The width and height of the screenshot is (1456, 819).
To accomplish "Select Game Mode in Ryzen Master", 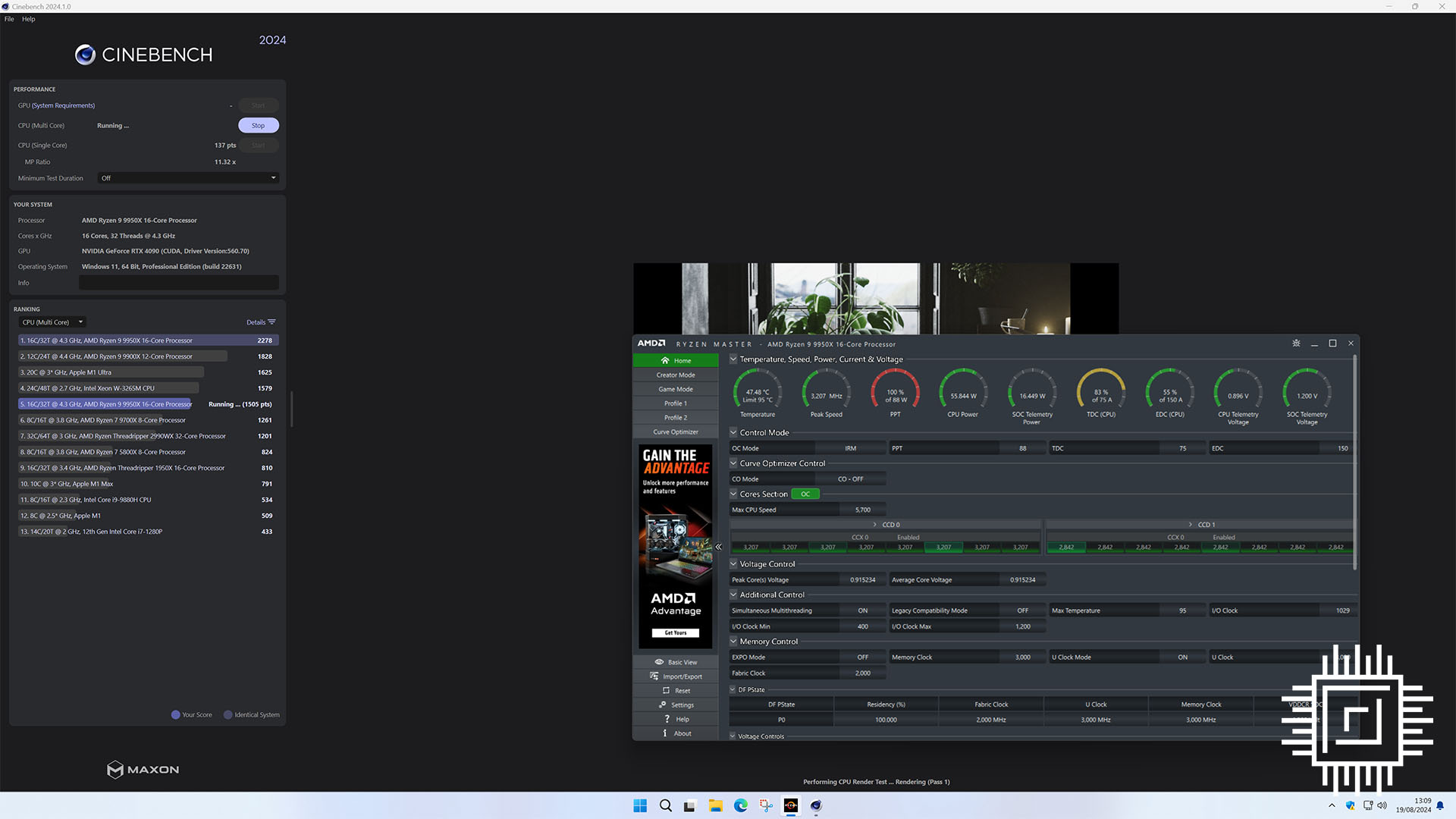I will [x=676, y=389].
